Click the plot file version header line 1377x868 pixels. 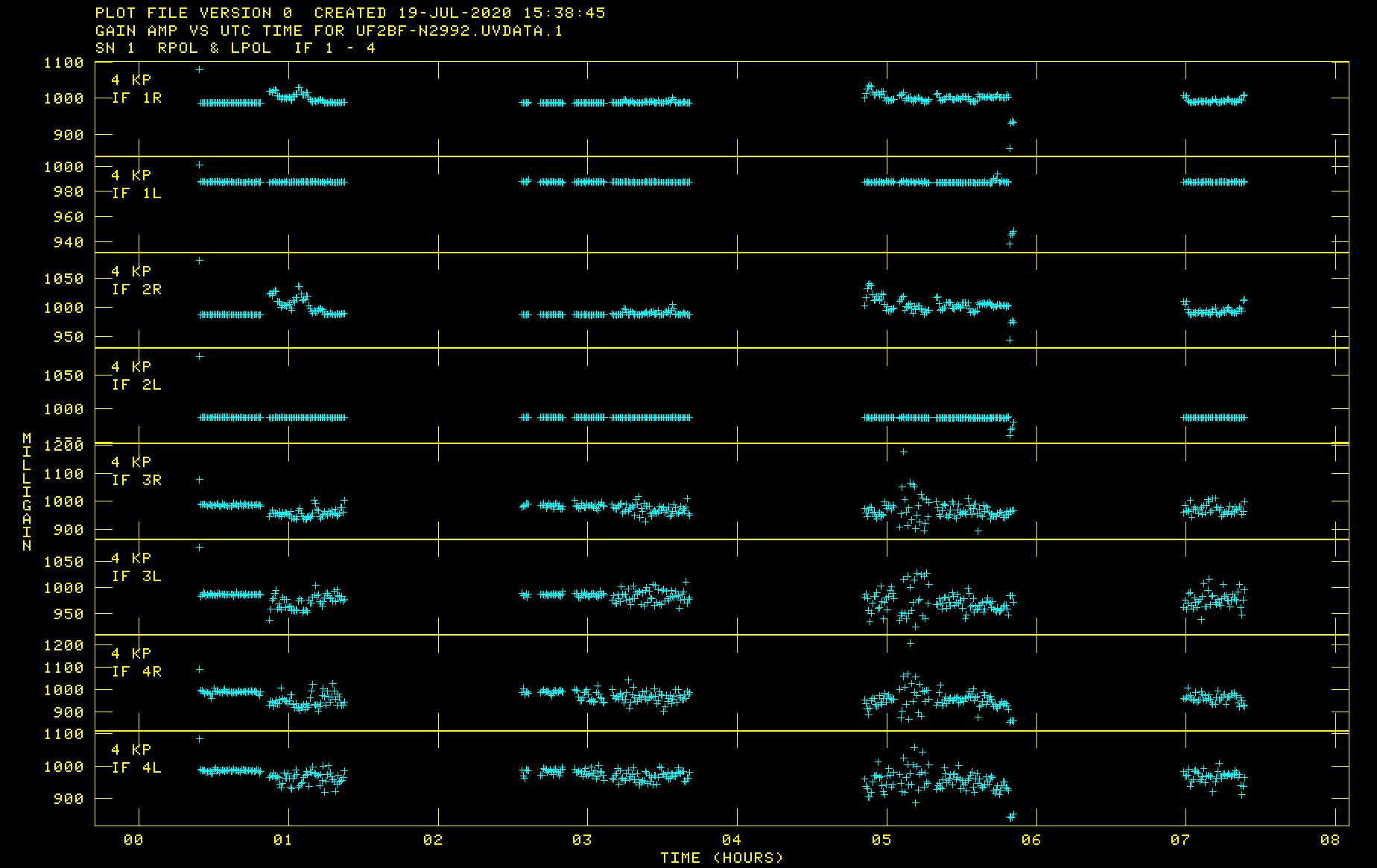(350, 13)
